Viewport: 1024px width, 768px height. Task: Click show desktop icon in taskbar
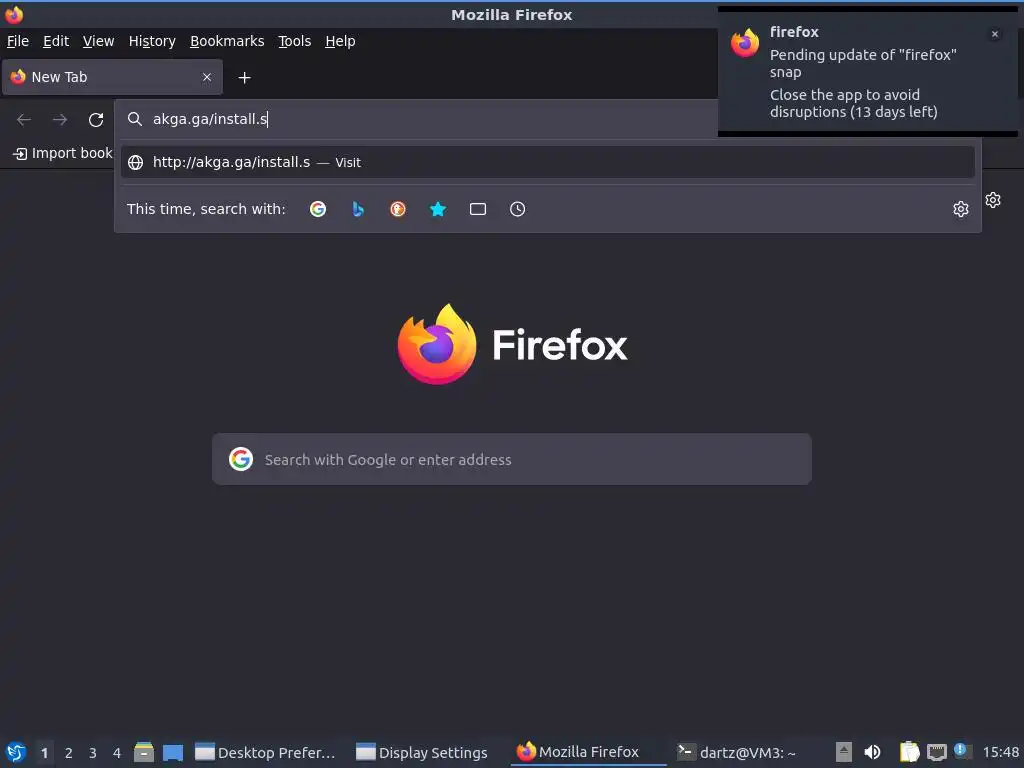[x=173, y=752]
